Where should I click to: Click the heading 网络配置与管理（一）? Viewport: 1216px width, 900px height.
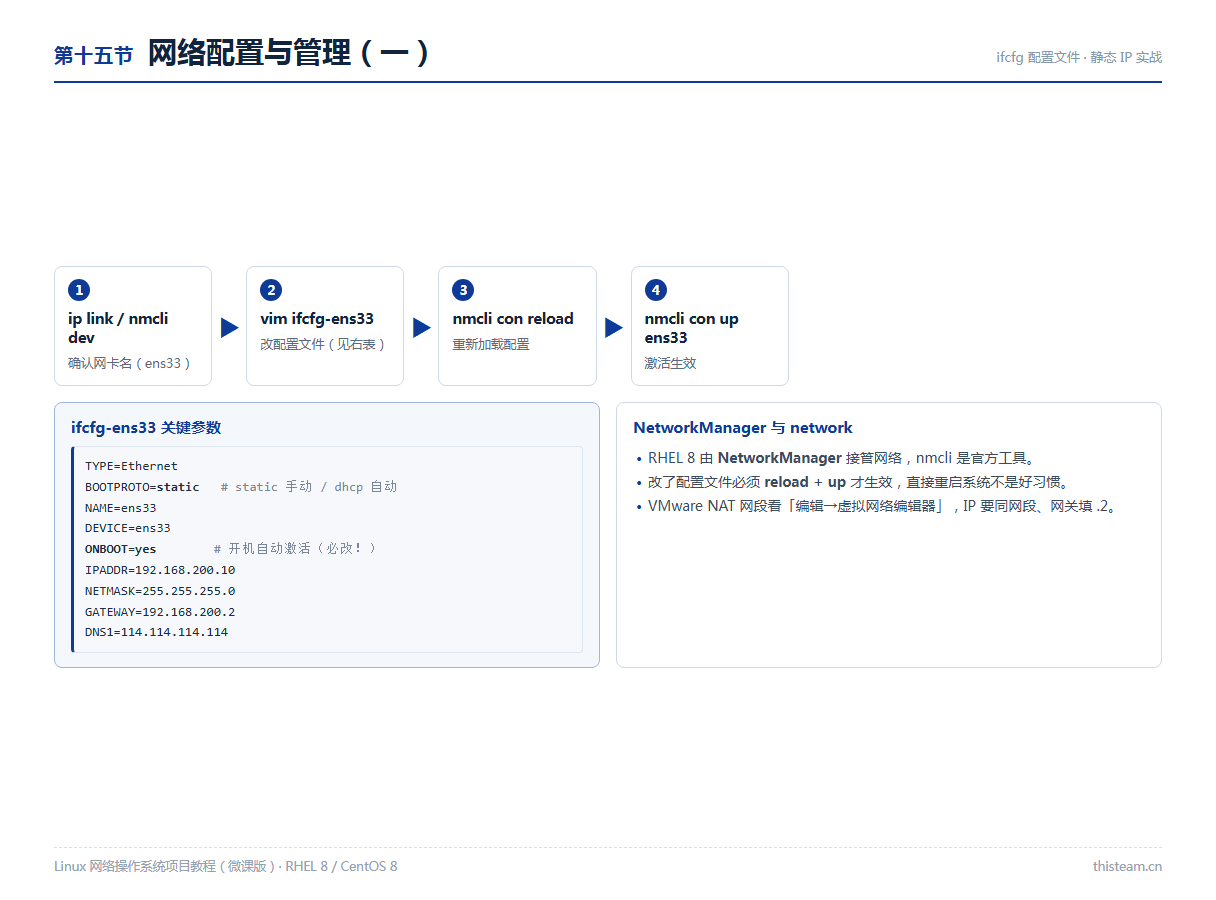[290, 53]
